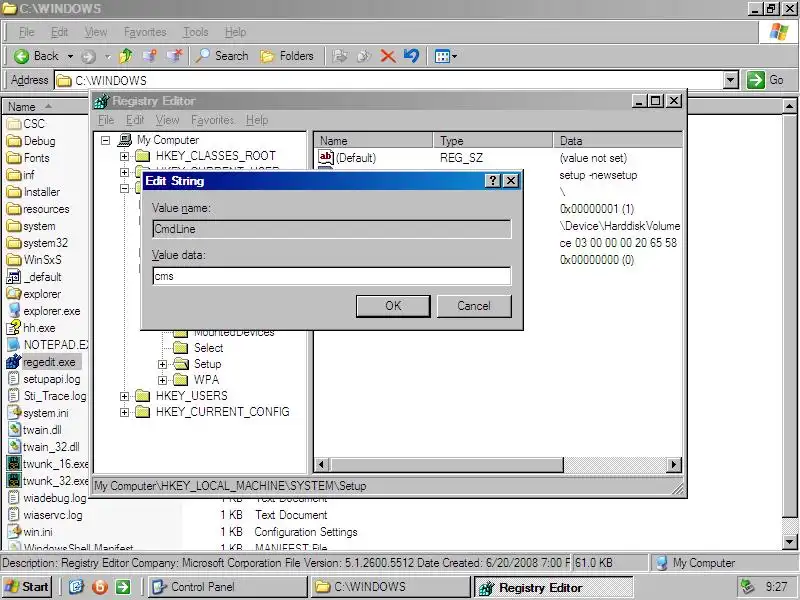Screen dimensions: 800x600
Task: Click registry pane horizontal scroll right arrow
Action: pos(674,465)
